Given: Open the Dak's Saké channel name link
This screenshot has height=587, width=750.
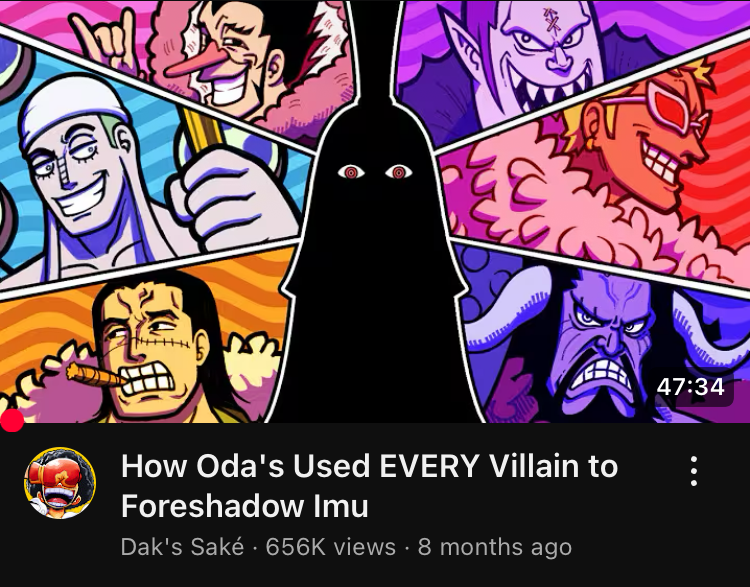Looking at the screenshot, I should 182,547.
